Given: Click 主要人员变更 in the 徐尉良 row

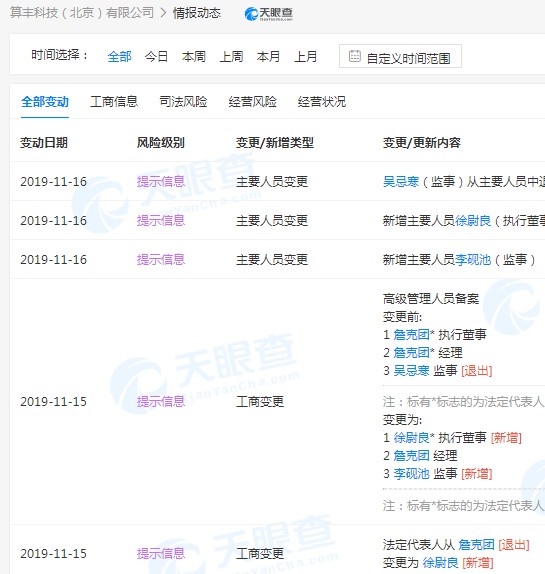Looking at the screenshot, I should pos(272,221).
